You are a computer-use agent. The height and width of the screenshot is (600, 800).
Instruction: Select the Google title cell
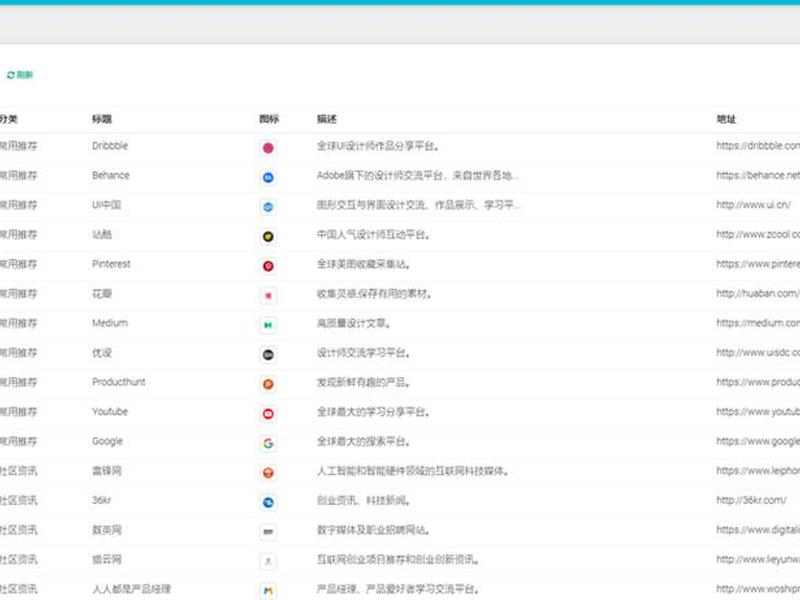click(x=107, y=441)
